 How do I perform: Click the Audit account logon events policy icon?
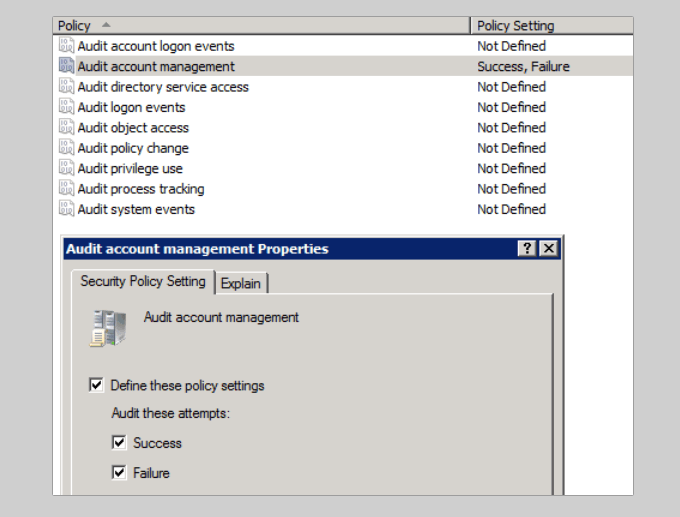point(67,46)
